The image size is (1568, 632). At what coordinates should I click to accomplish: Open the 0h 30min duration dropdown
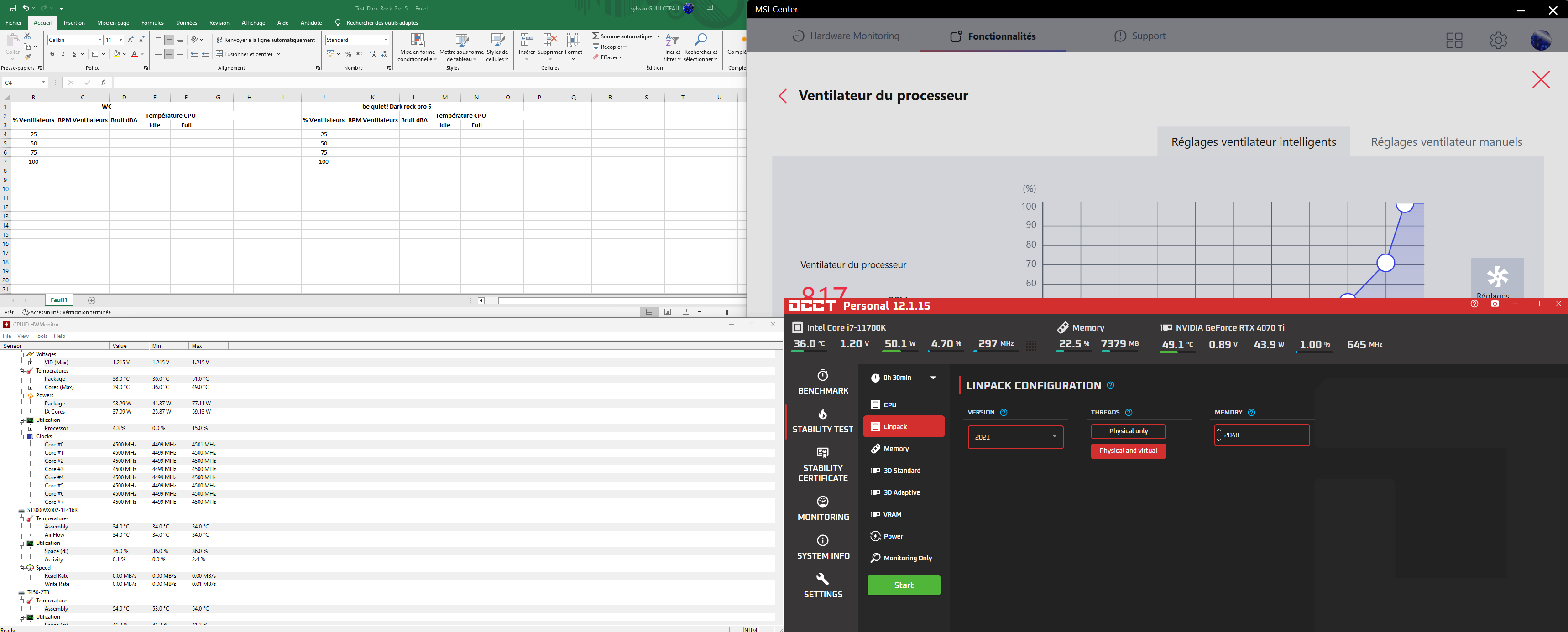point(903,378)
